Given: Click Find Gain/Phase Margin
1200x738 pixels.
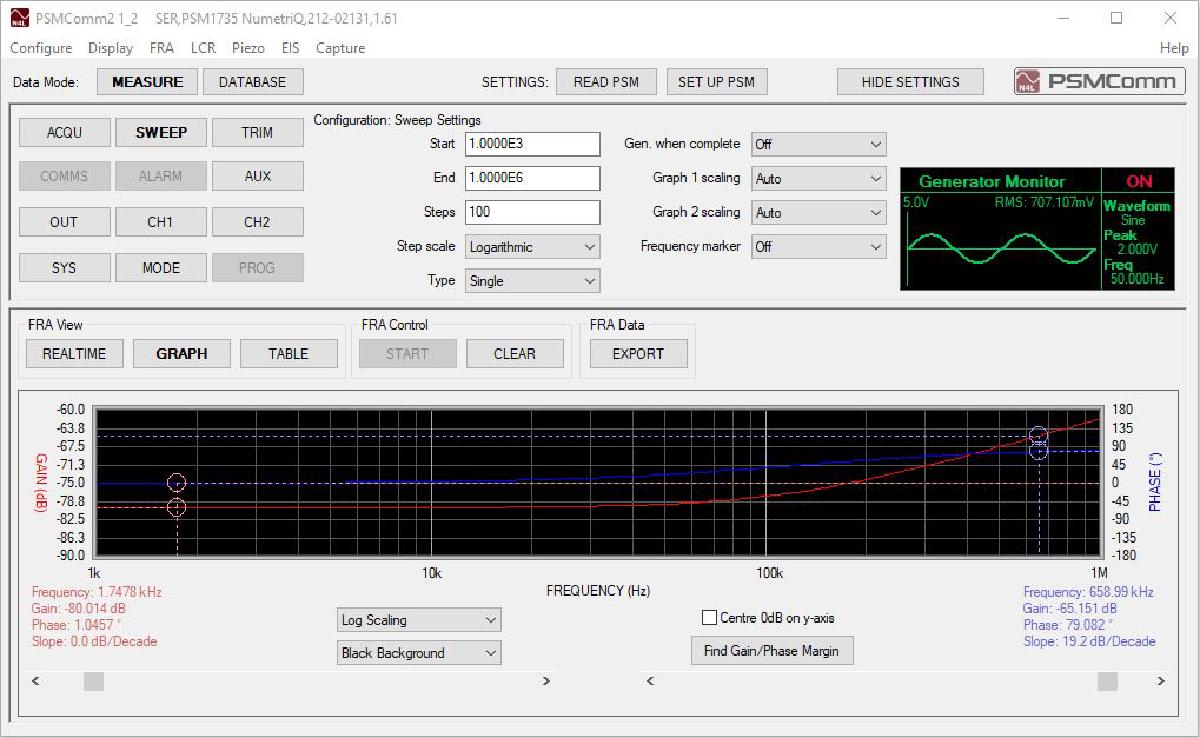Looking at the screenshot, I should [772, 650].
